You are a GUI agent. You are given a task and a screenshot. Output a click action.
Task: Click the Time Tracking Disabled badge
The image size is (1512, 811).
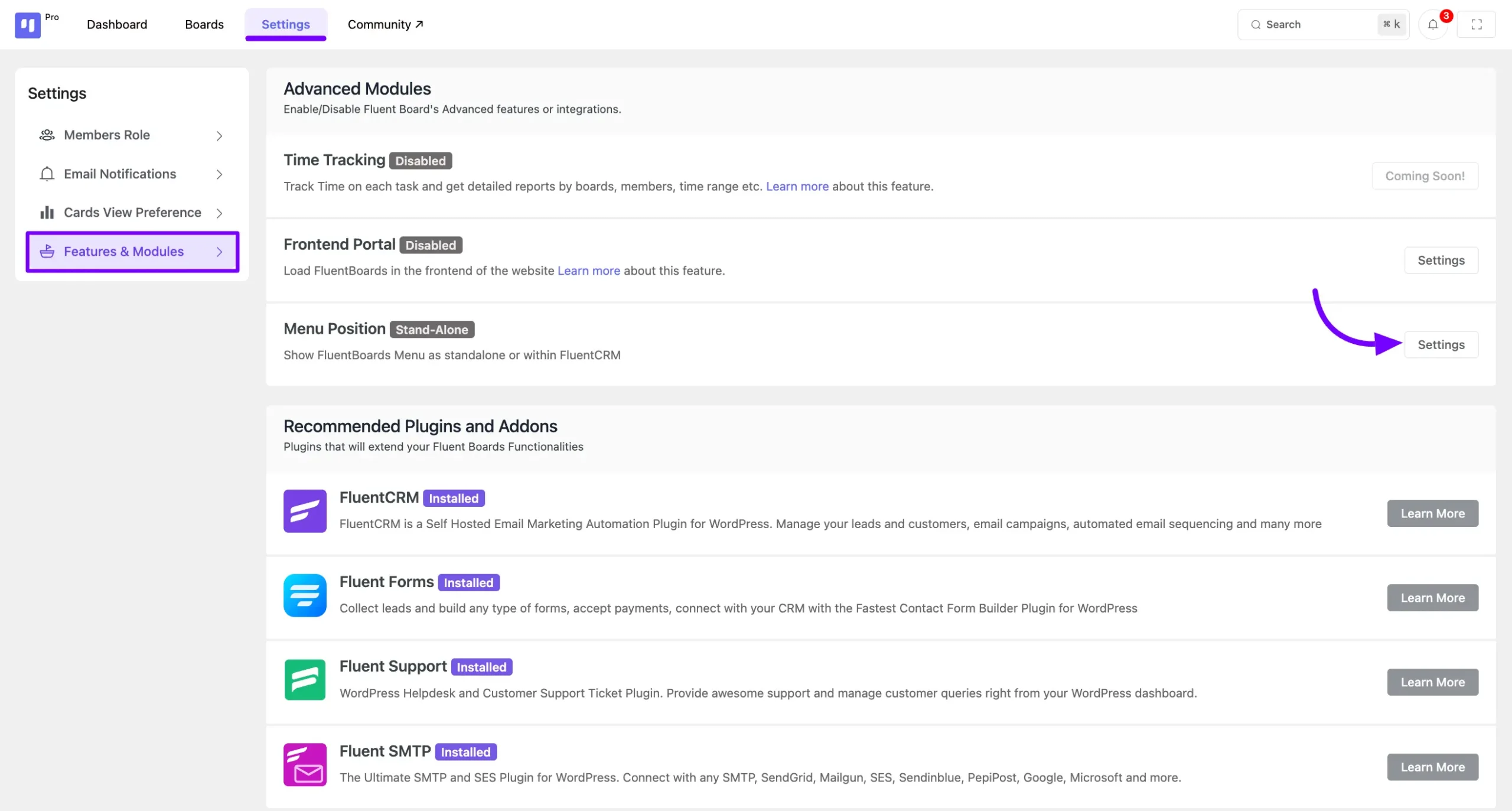(x=421, y=161)
